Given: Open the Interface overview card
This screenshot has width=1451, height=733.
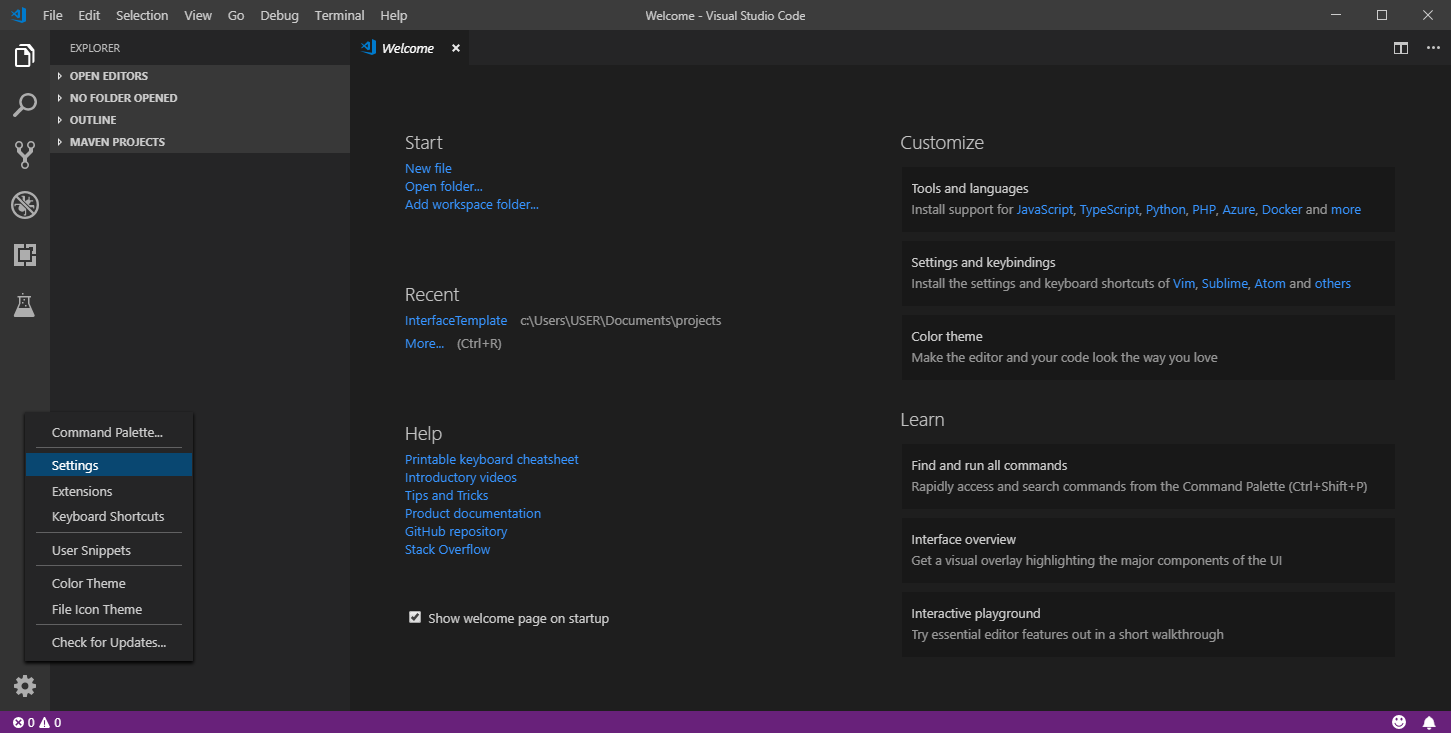Looking at the screenshot, I should click(1148, 550).
